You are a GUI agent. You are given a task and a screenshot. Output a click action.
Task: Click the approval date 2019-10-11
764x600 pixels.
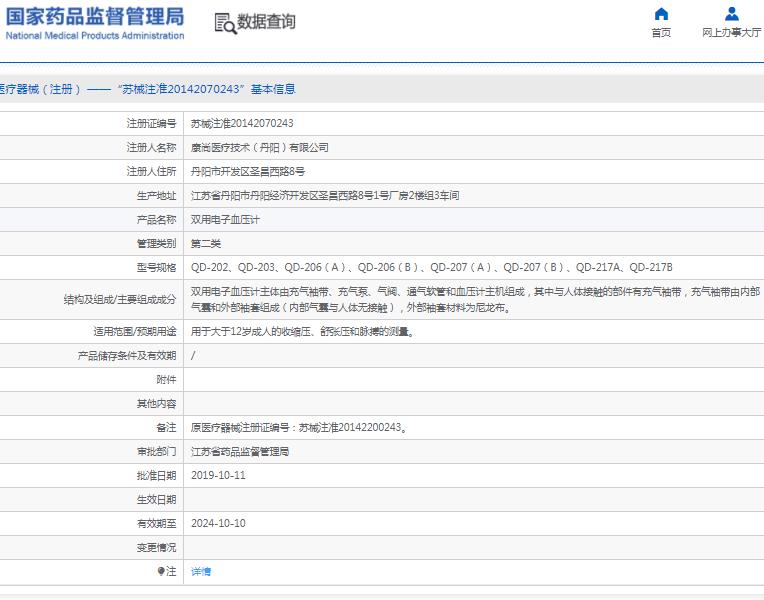pyautogui.click(x=218, y=475)
